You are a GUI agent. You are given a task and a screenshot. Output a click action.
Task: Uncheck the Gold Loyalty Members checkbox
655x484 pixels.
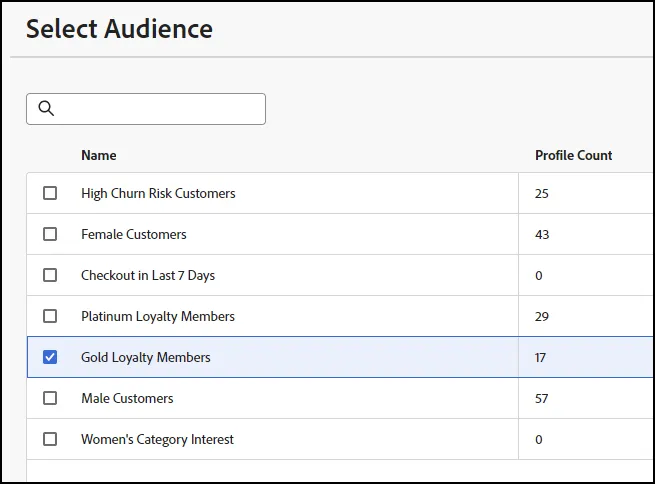[x=50, y=357]
